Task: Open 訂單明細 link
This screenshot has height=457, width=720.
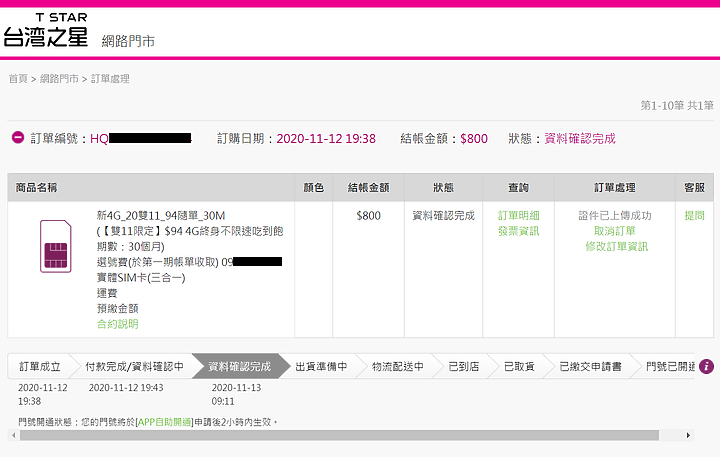Action: coord(518,215)
